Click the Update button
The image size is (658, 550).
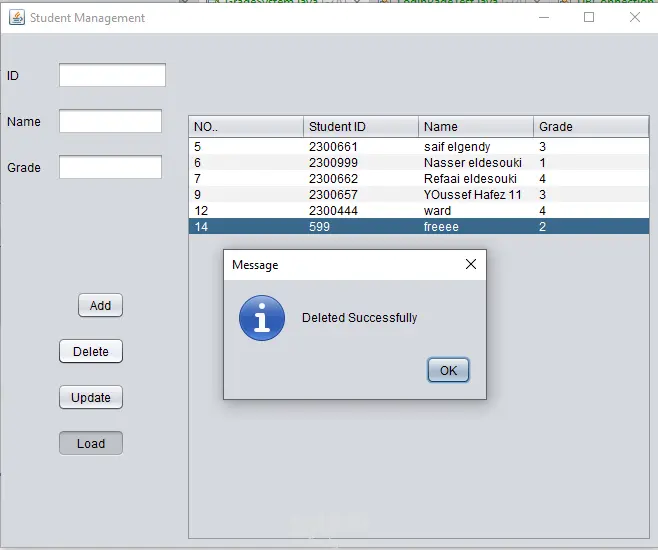pyautogui.click(x=91, y=397)
